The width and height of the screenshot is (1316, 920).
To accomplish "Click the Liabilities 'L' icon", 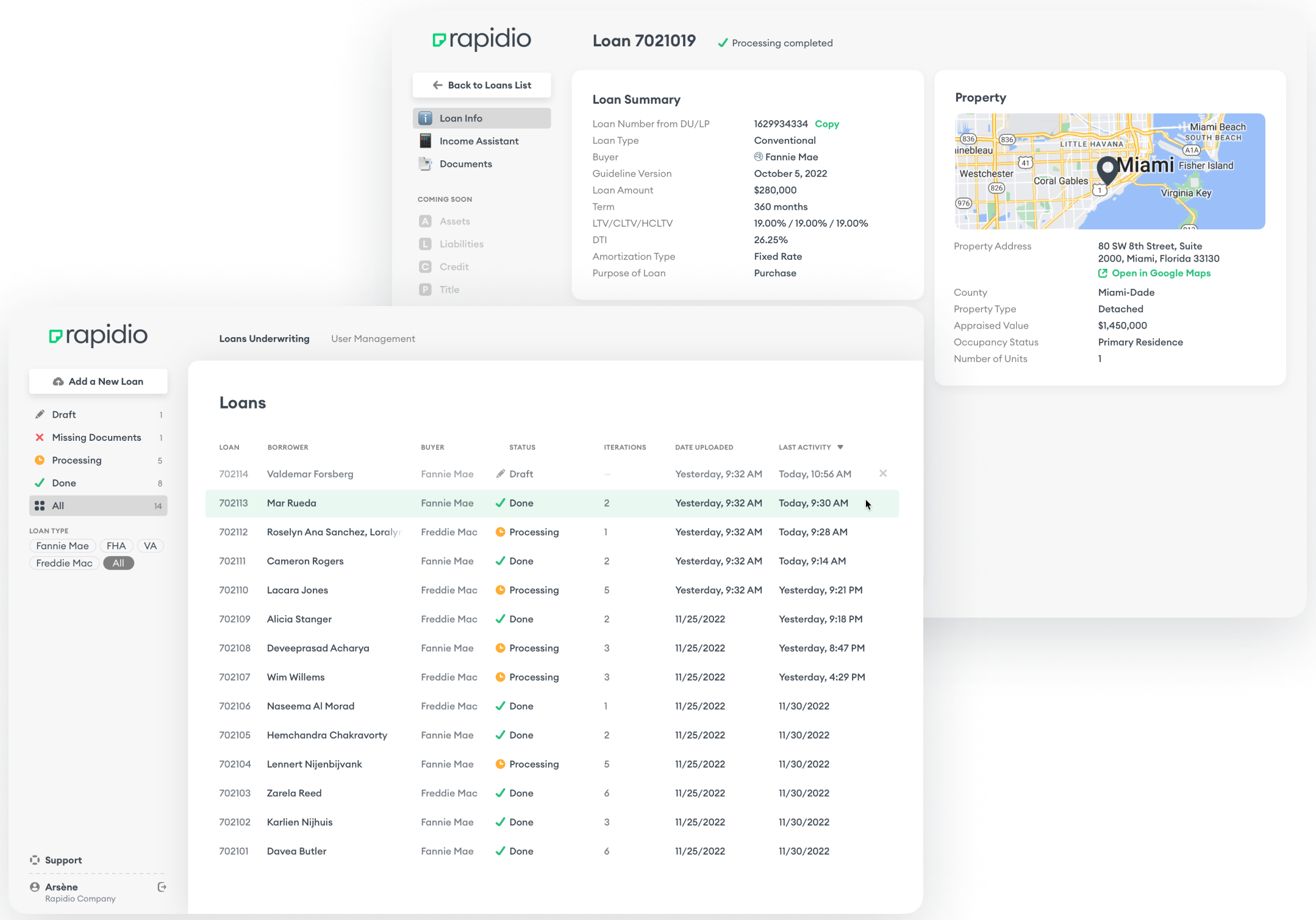I will pyautogui.click(x=425, y=244).
